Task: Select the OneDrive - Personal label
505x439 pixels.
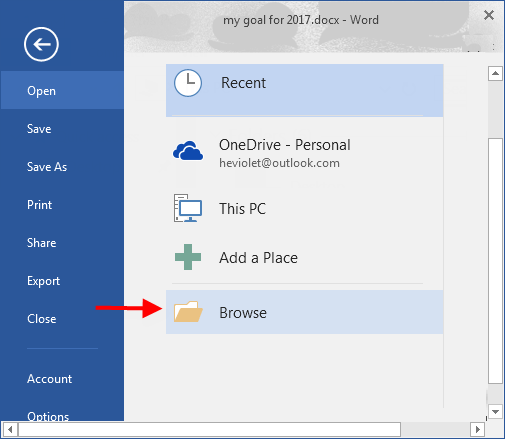Action: [285, 145]
